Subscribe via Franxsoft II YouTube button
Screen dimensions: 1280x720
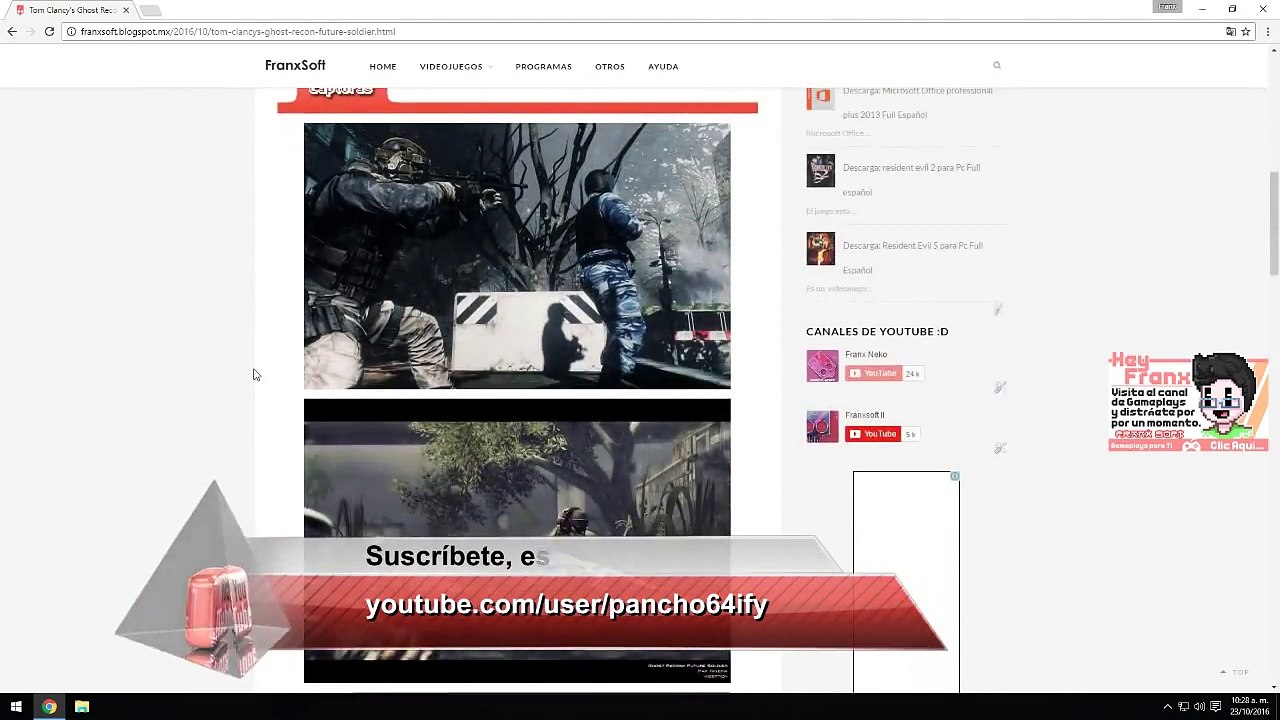pyautogui.click(x=873, y=434)
